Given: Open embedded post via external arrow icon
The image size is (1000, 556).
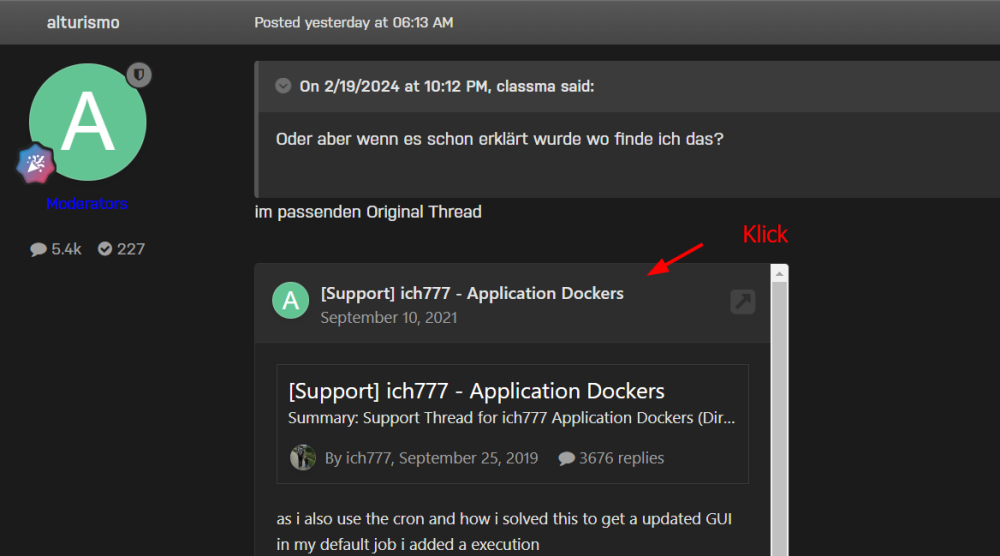Looking at the screenshot, I should 743,302.
